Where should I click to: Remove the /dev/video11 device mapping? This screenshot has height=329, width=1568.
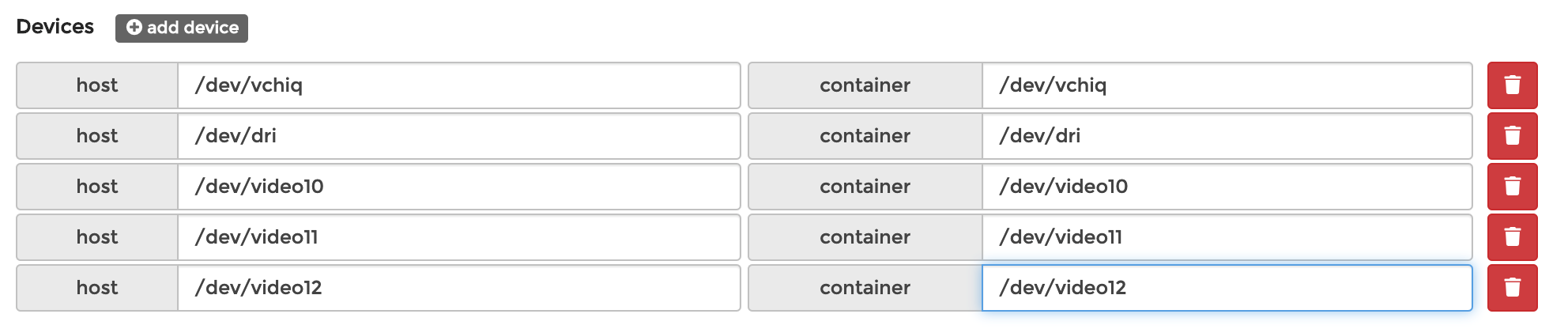coord(1512,237)
